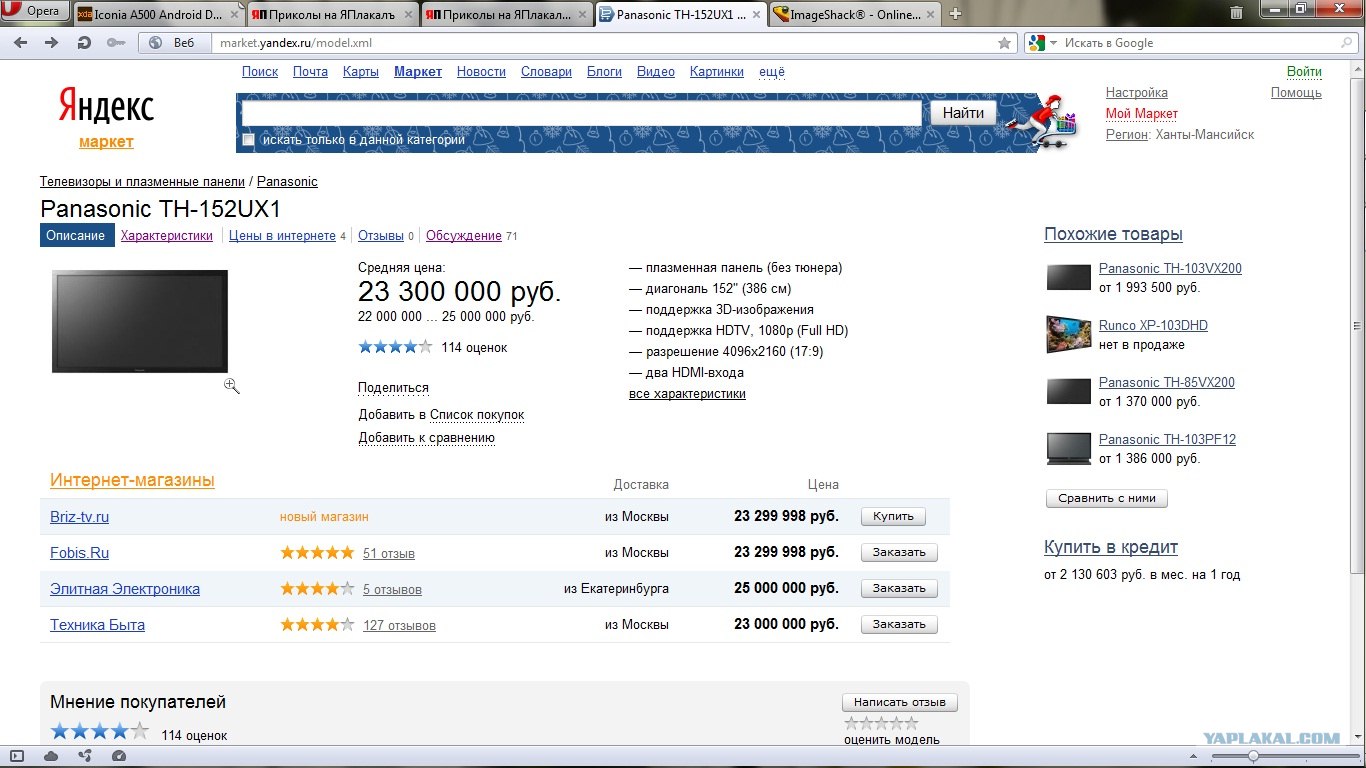The image size is (1366, 768).
Task: Close the ImageShack tab
Action: [x=929, y=14]
